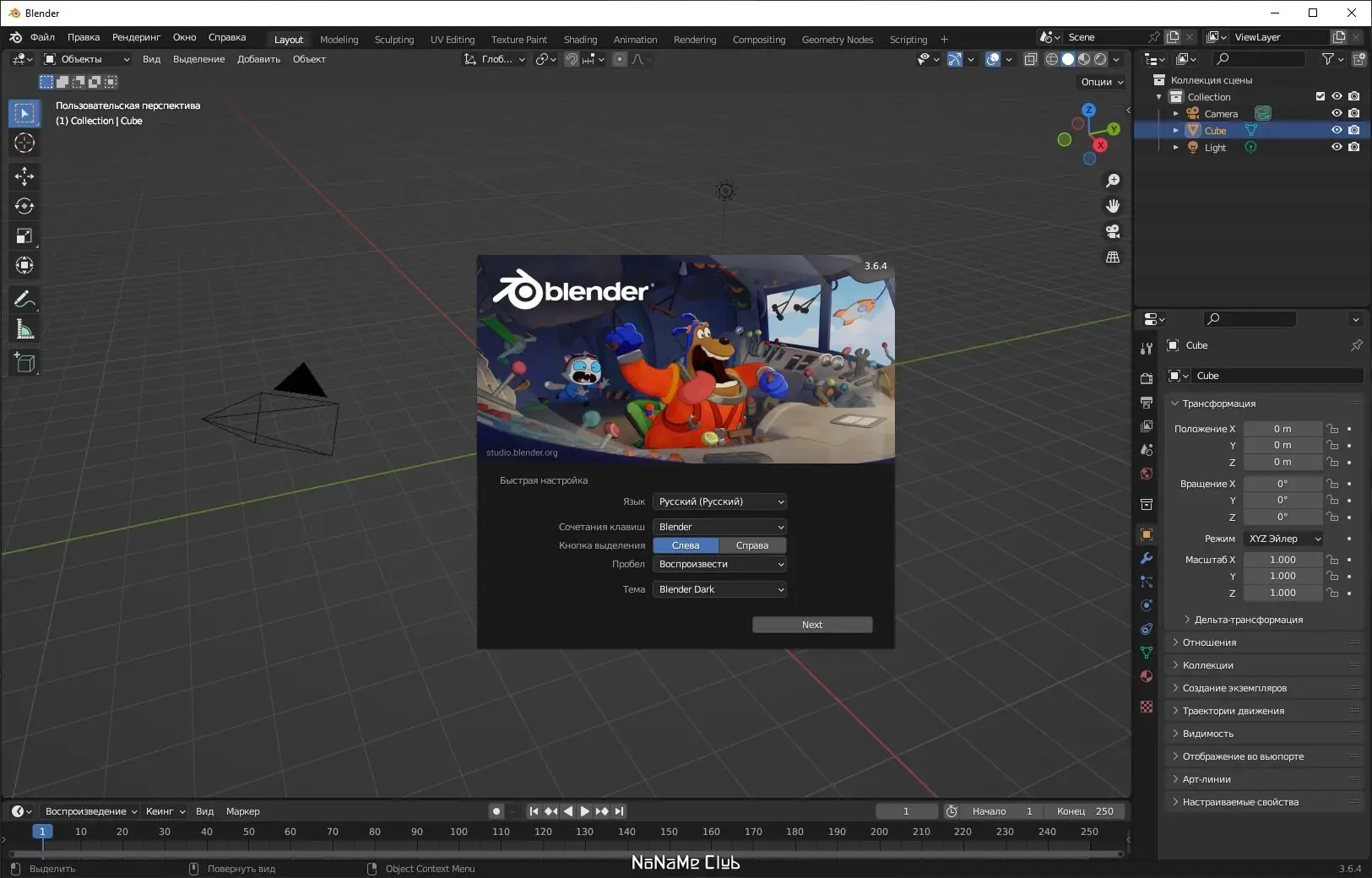Activate the Rotate tool
This screenshot has height=878, width=1372.
point(24,206)
